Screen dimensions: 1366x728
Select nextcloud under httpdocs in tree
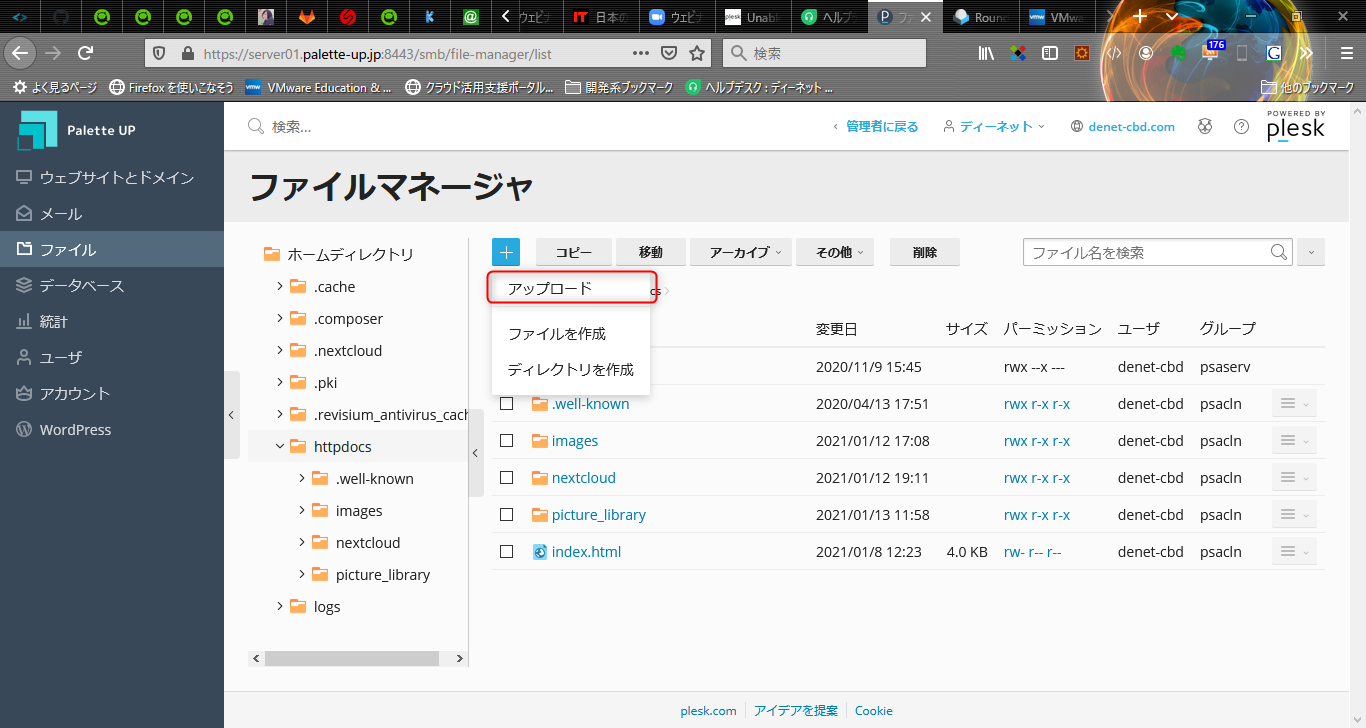pos(368,542)
